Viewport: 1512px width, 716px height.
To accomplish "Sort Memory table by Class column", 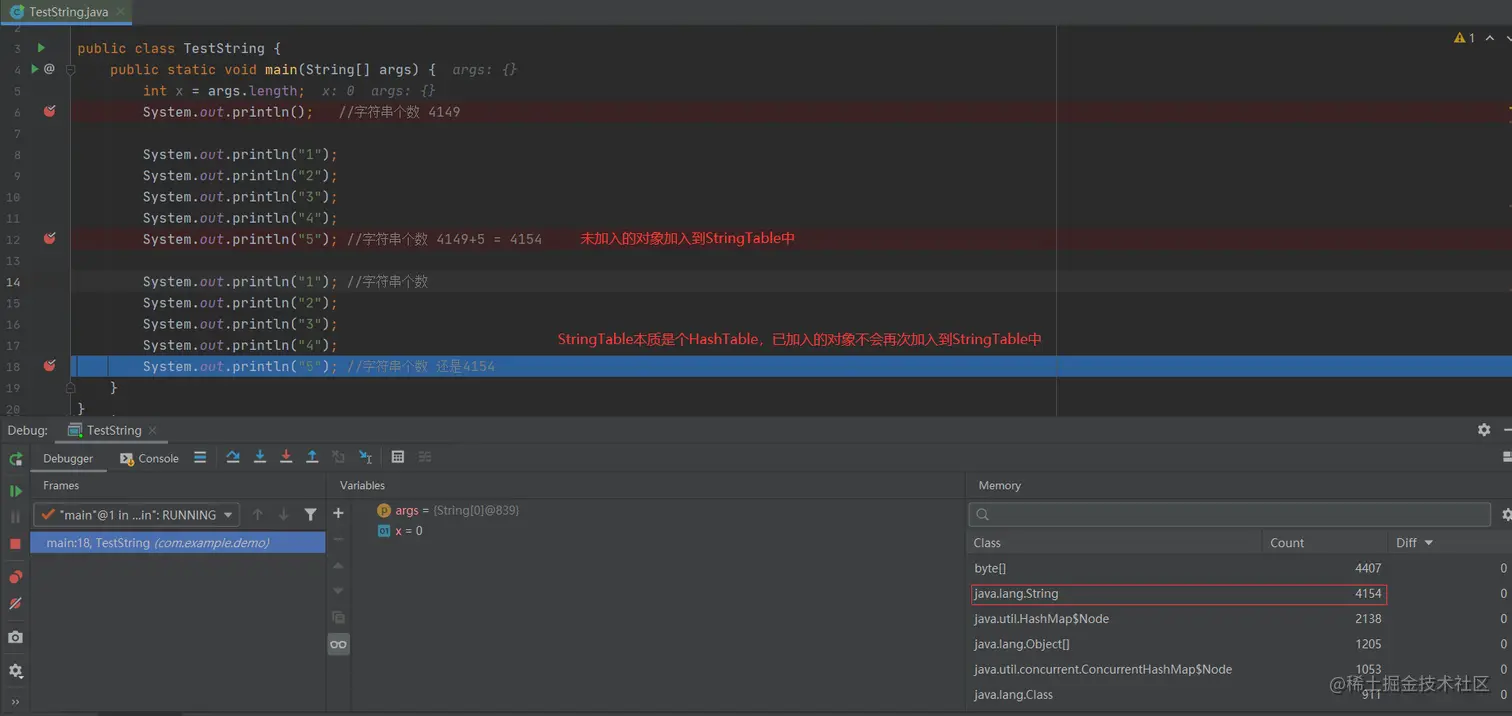I will pos(1114,543).
